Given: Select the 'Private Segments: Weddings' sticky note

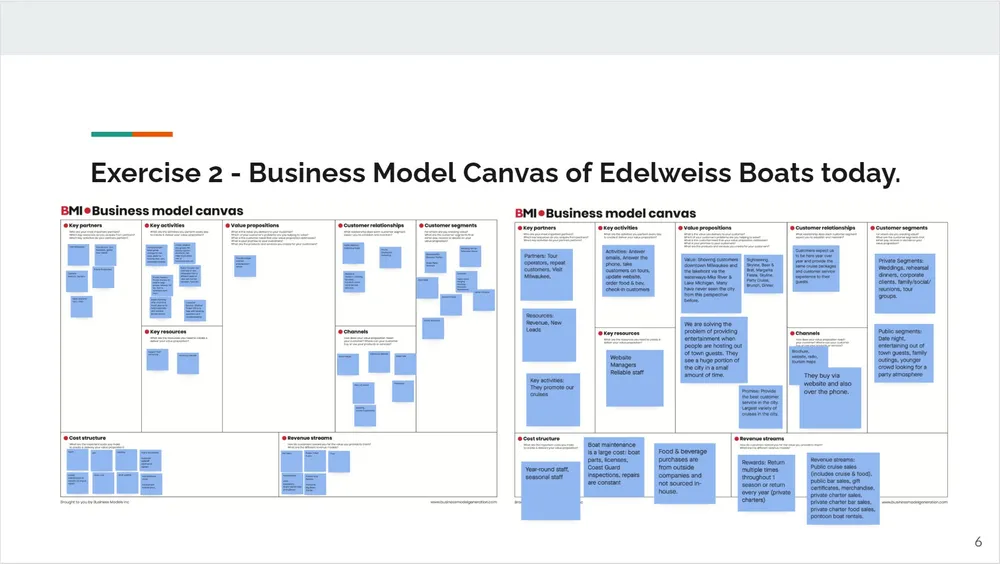Looking at the screenshot, I should (905, 283).
